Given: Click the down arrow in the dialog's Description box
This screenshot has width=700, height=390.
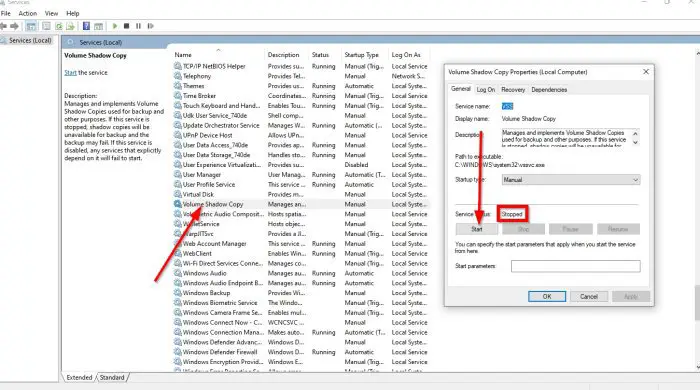Looking at the screenshot, I should pyautogui.click(x=635, y=142).
